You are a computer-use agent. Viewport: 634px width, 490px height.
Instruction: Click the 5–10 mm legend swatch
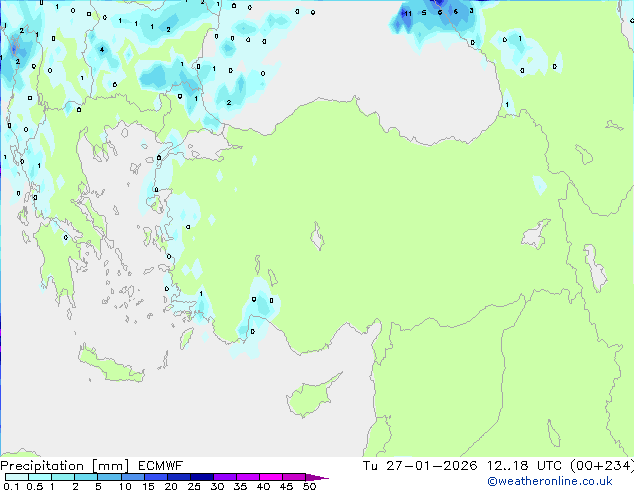(x=109, y=477)
